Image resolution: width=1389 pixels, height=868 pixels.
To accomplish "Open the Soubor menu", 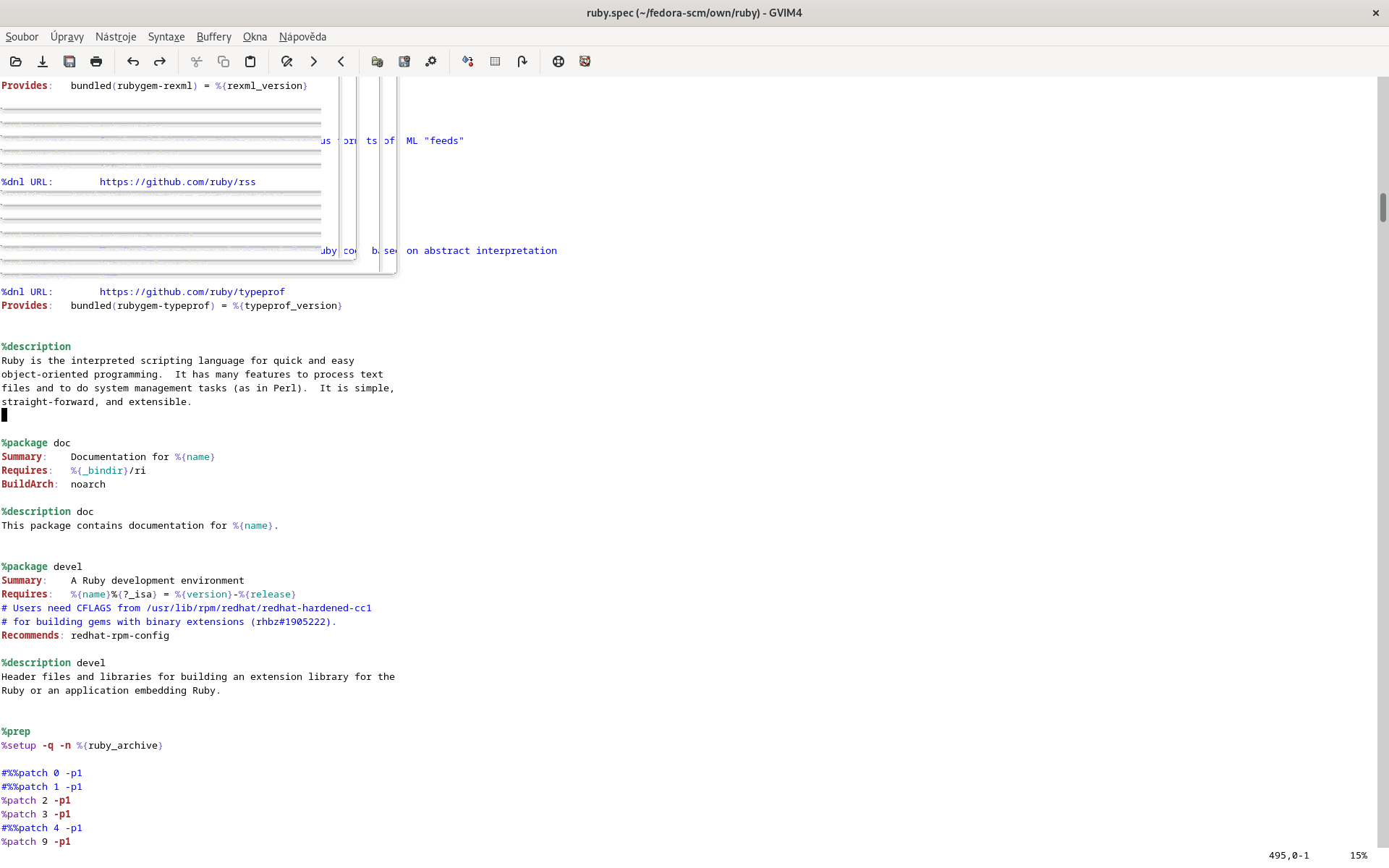I will 22,37.
